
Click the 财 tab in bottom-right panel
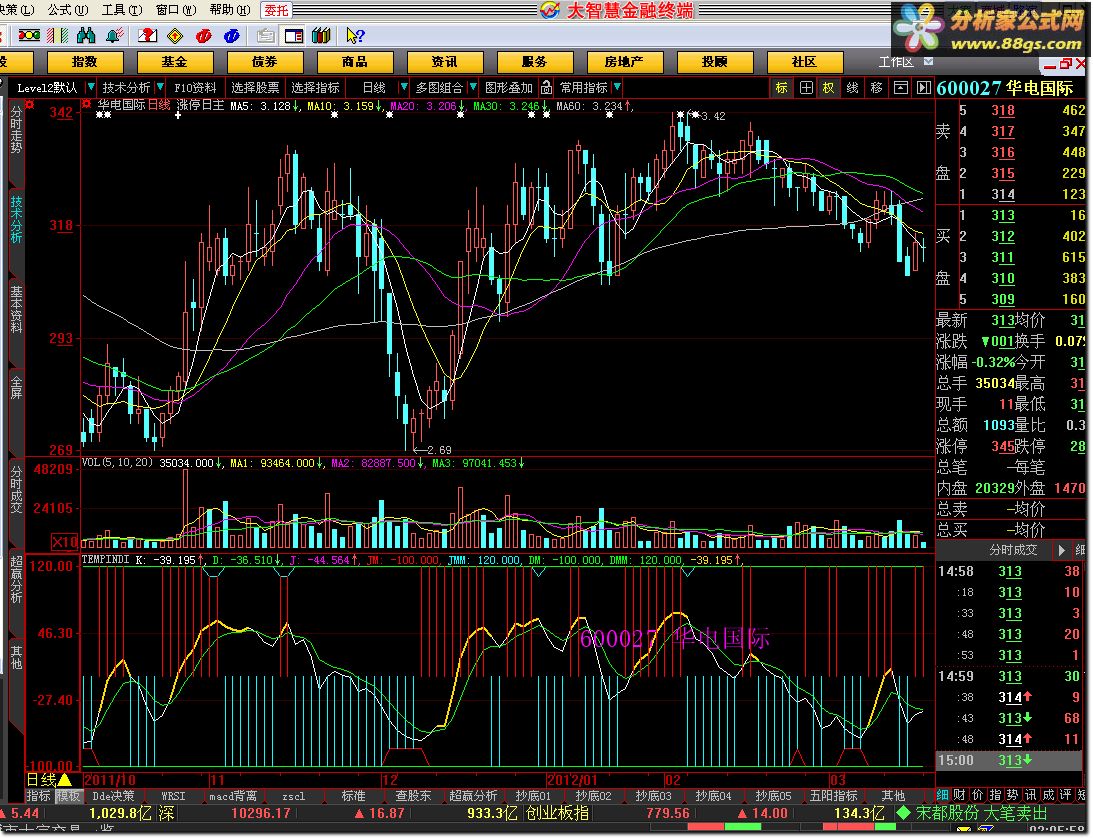coord(959,795)
